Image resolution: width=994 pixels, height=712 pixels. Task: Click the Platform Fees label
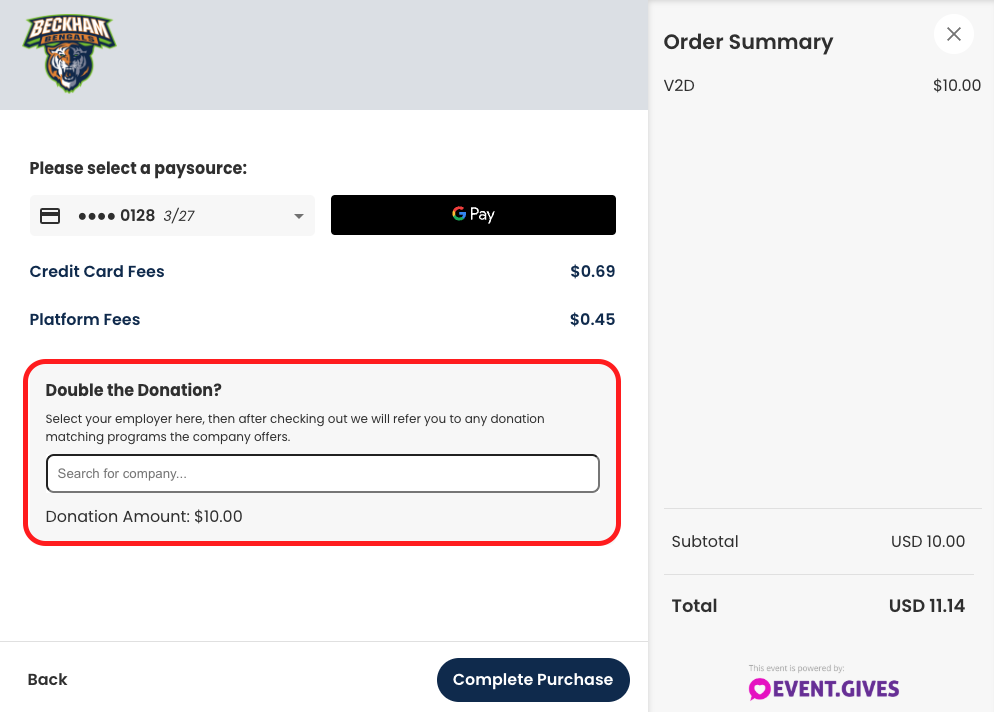85,320
